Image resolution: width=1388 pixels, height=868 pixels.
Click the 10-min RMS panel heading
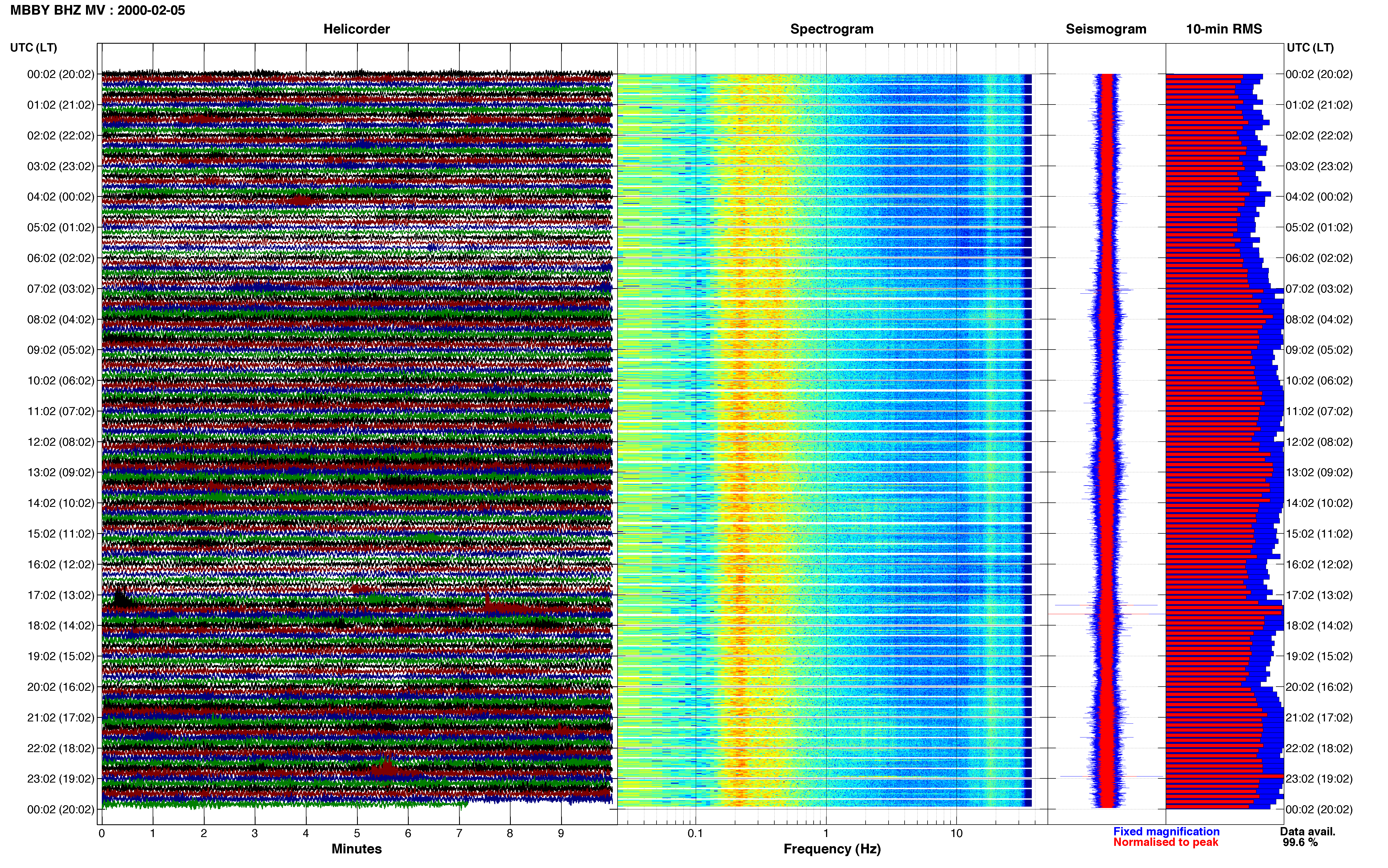[x=1224, y=29]
